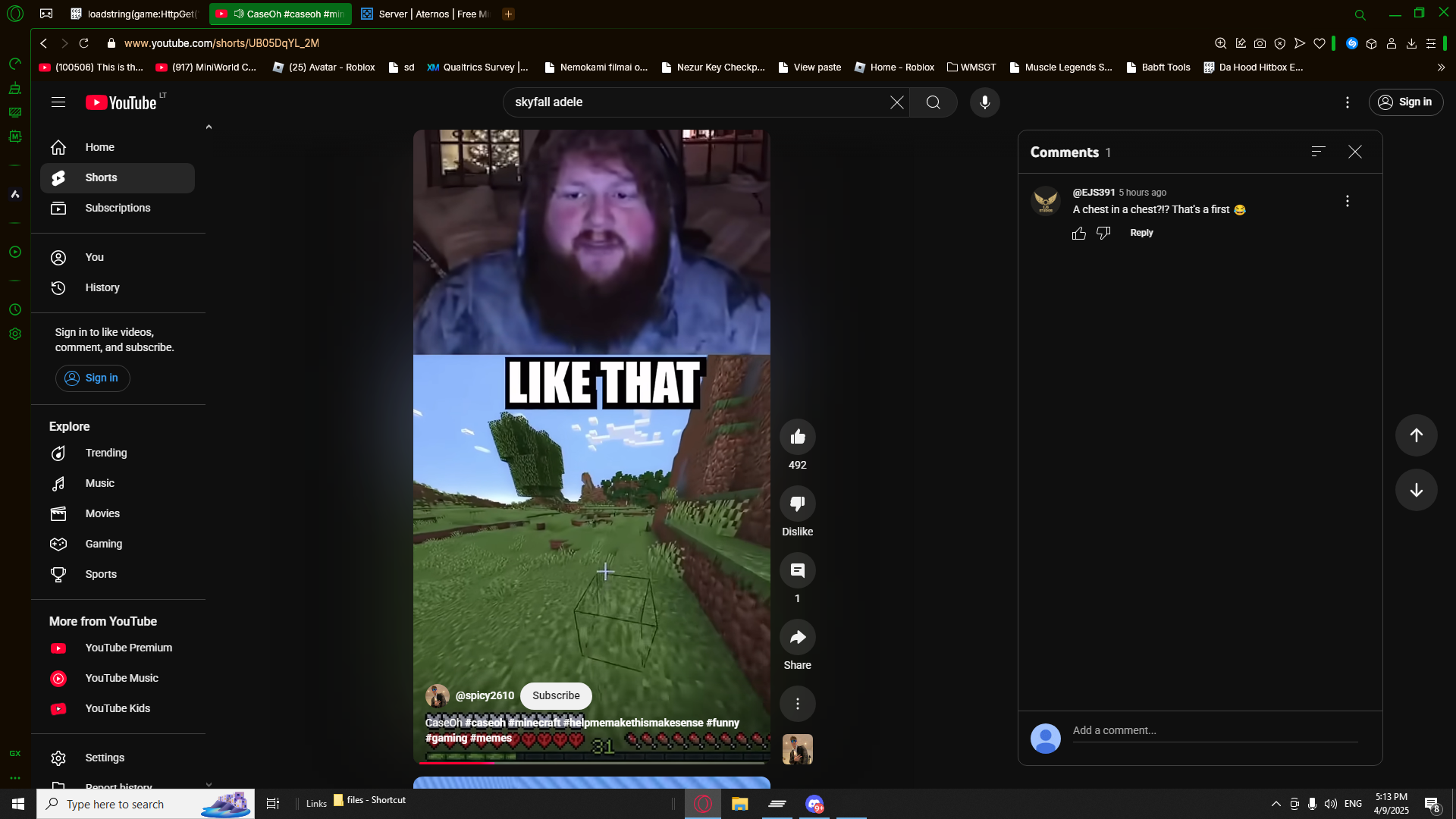Open the Home - Roblox bookmark
The width and height of the screenshot is (1456, 819).
point(894,67)
